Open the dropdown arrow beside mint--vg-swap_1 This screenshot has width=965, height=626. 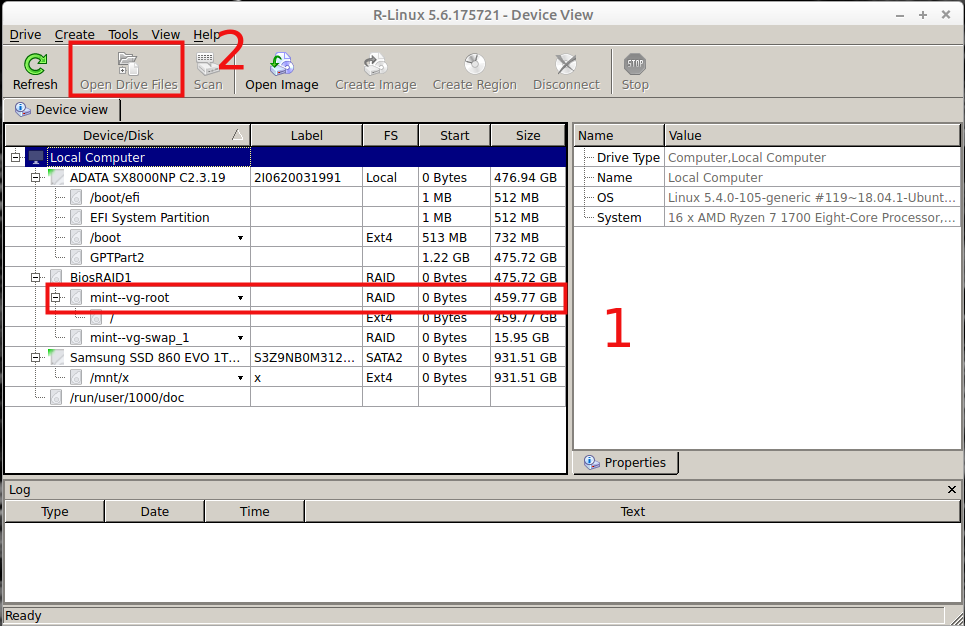pyautogui.click(x=240, y=338)
